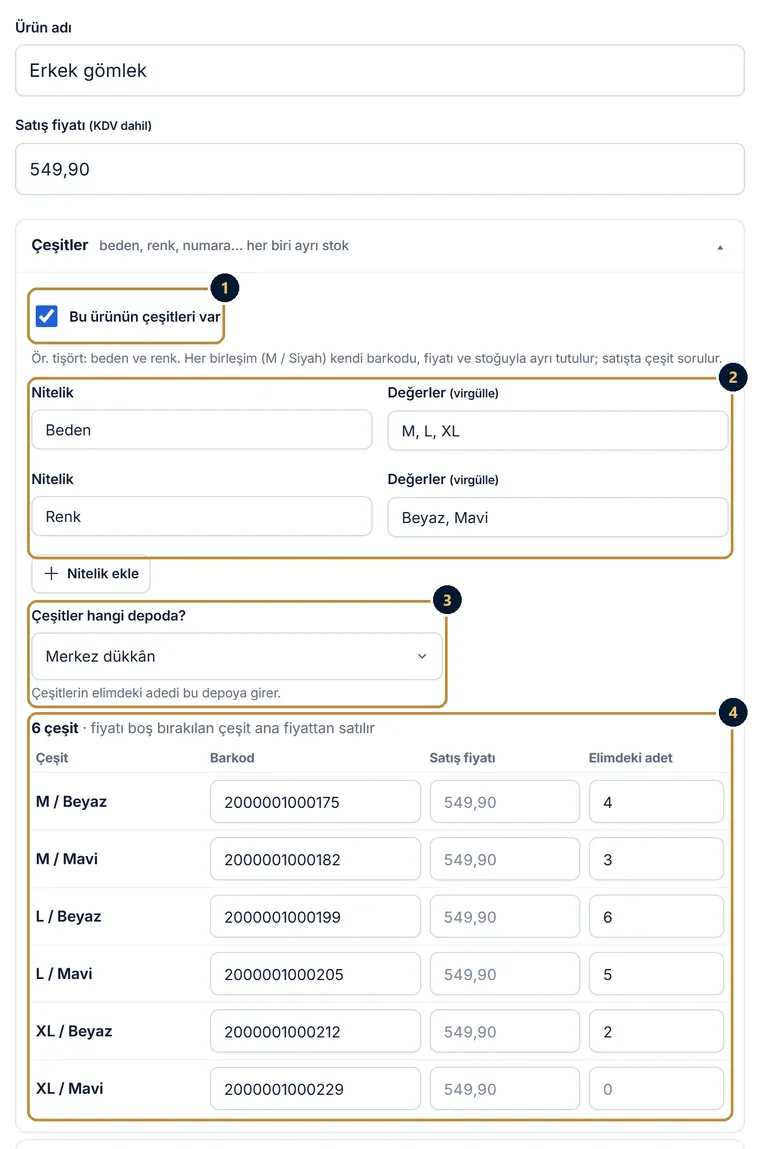Click the Beden attribute name field
Viewport: 760px width, 1149px height.
point(202,430)
